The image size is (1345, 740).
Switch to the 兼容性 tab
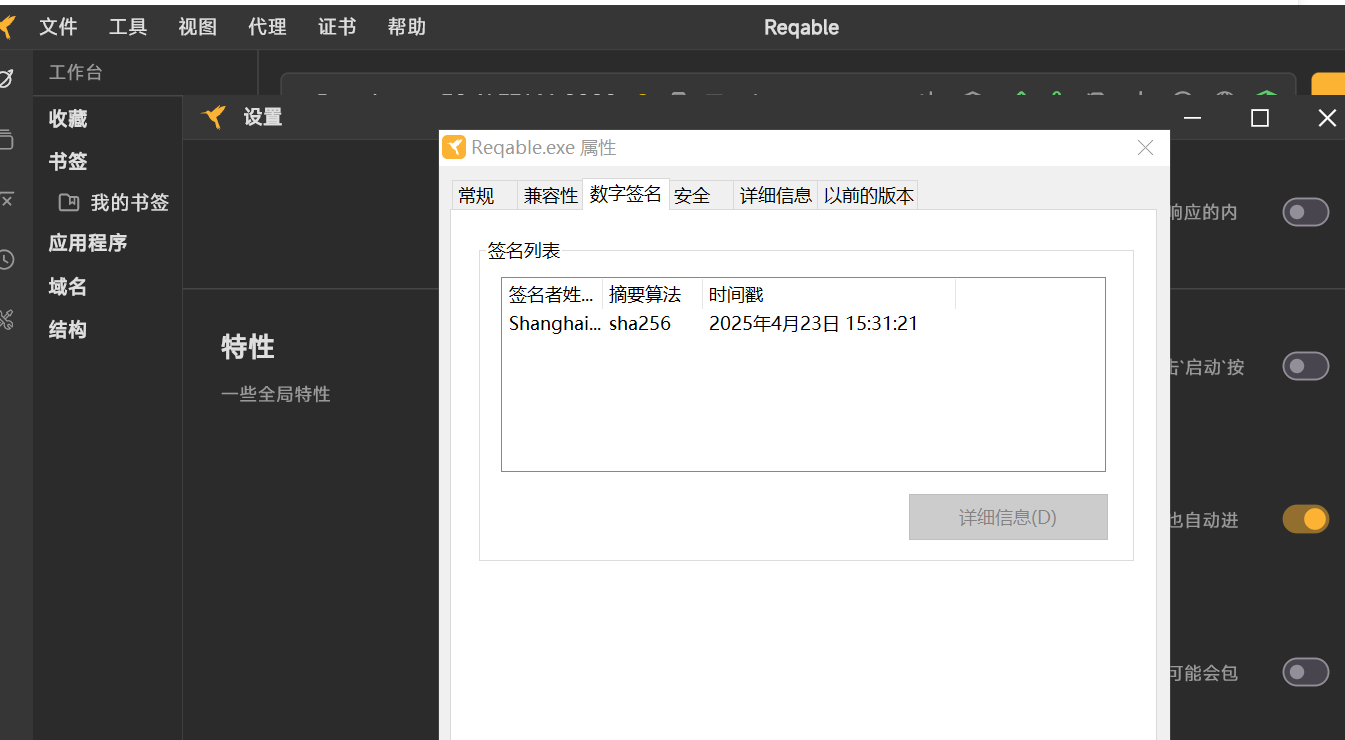(551, 196)
